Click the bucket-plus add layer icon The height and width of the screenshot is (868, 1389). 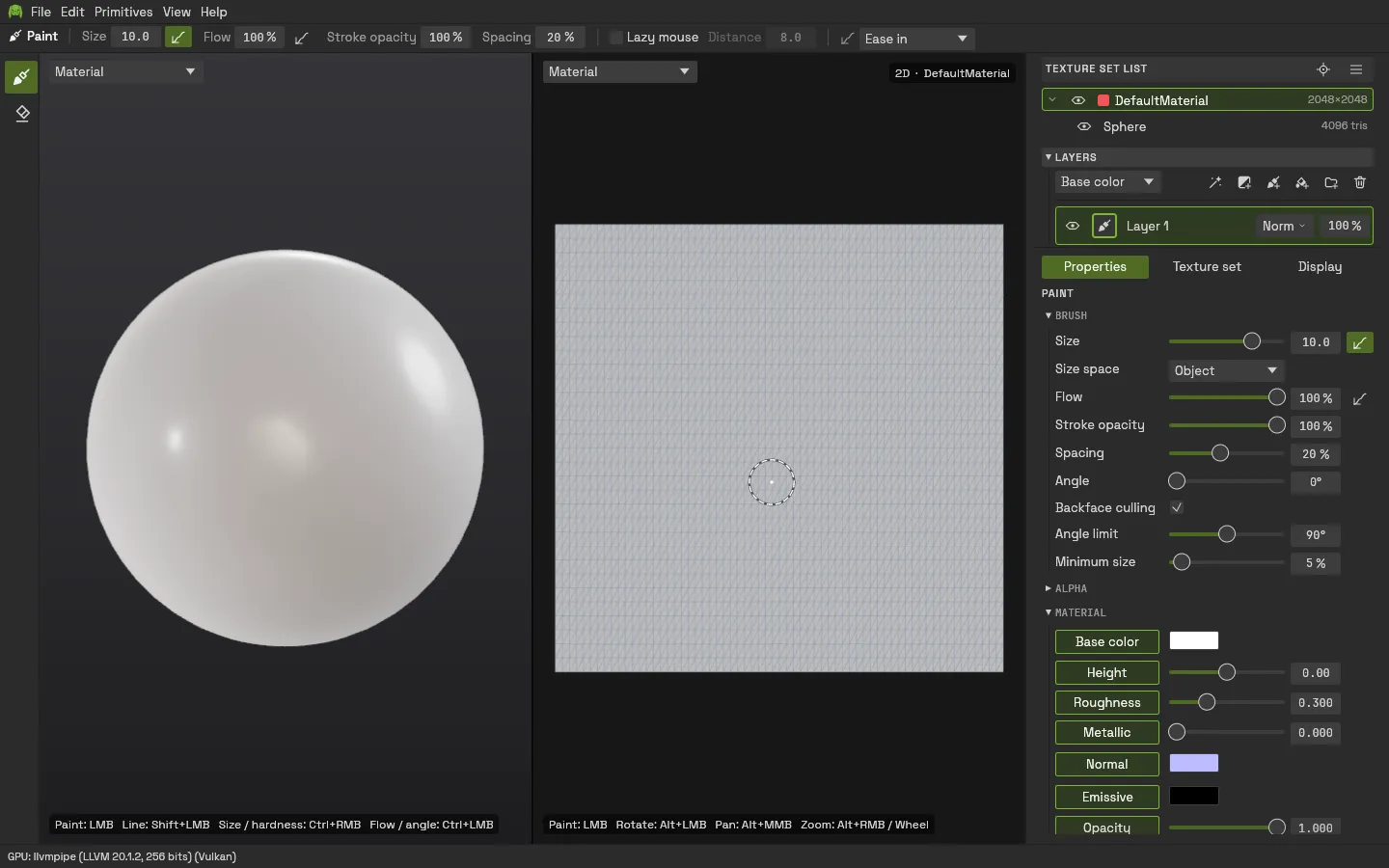1302,182
